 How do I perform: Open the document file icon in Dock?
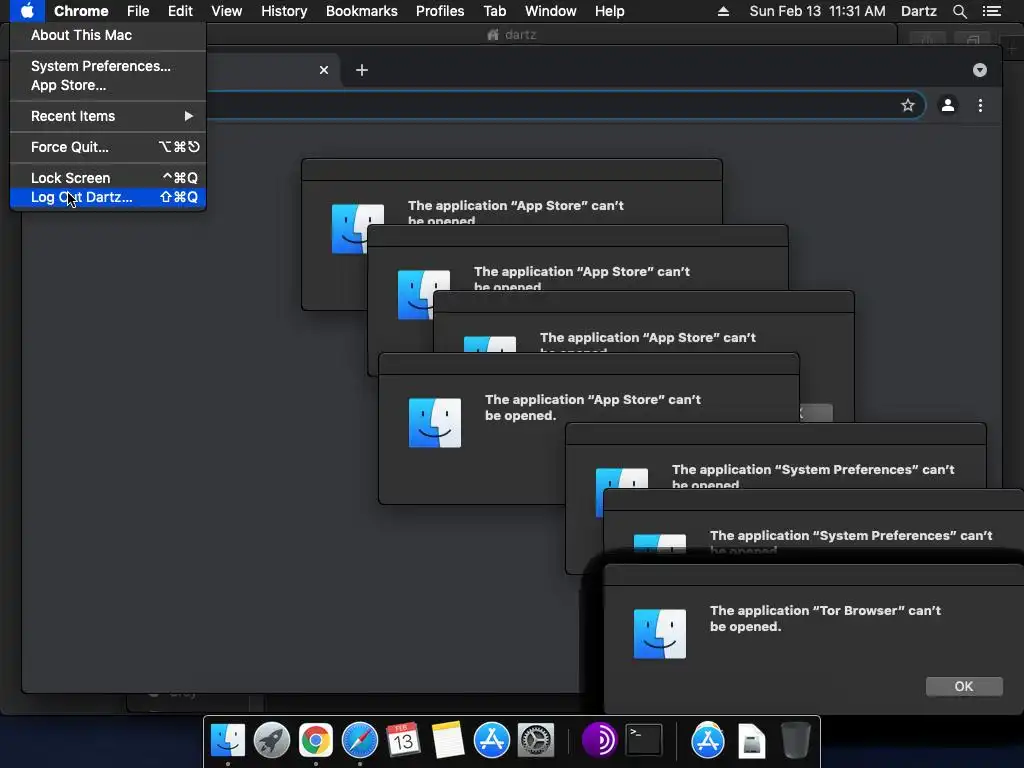point(752,740)
